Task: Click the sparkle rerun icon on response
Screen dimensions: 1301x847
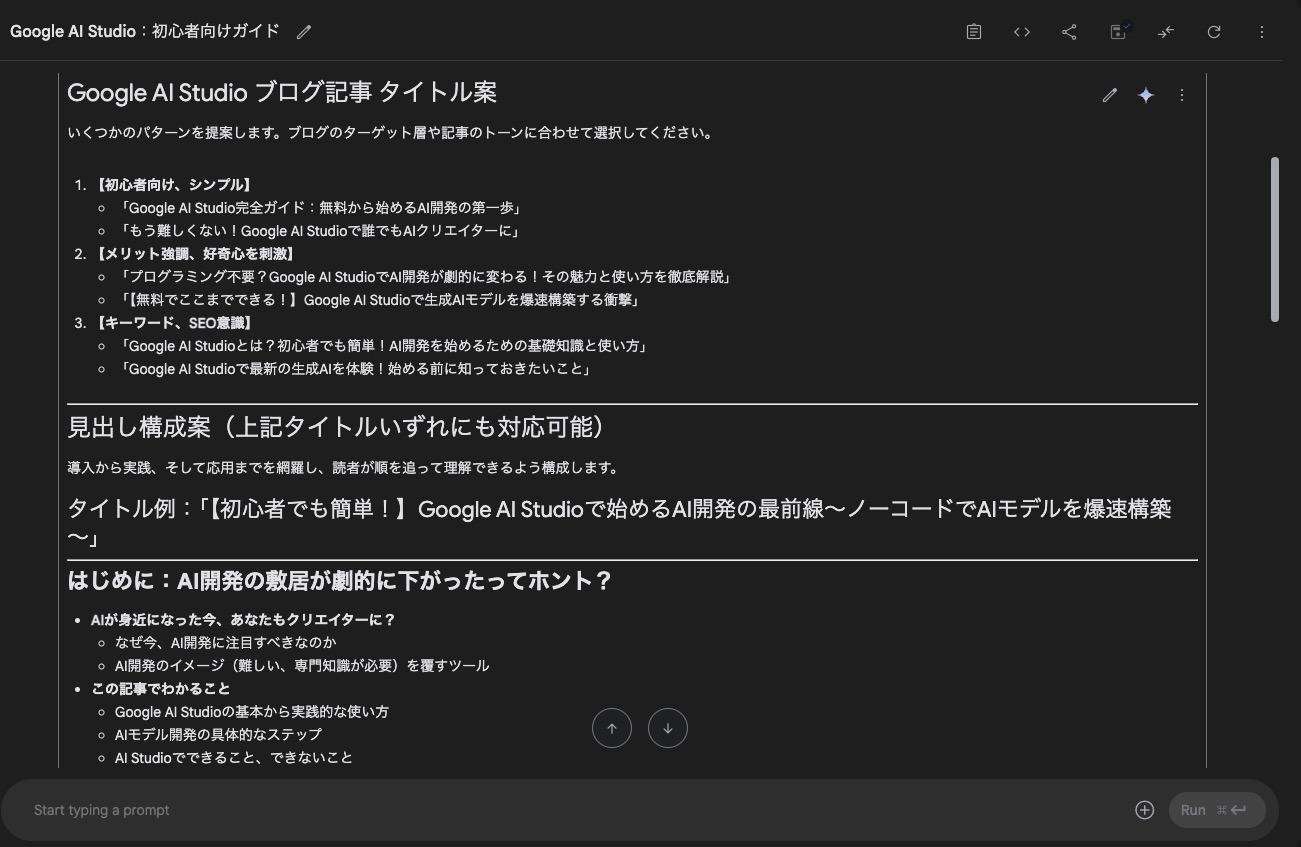Action: pos(1146,95)
